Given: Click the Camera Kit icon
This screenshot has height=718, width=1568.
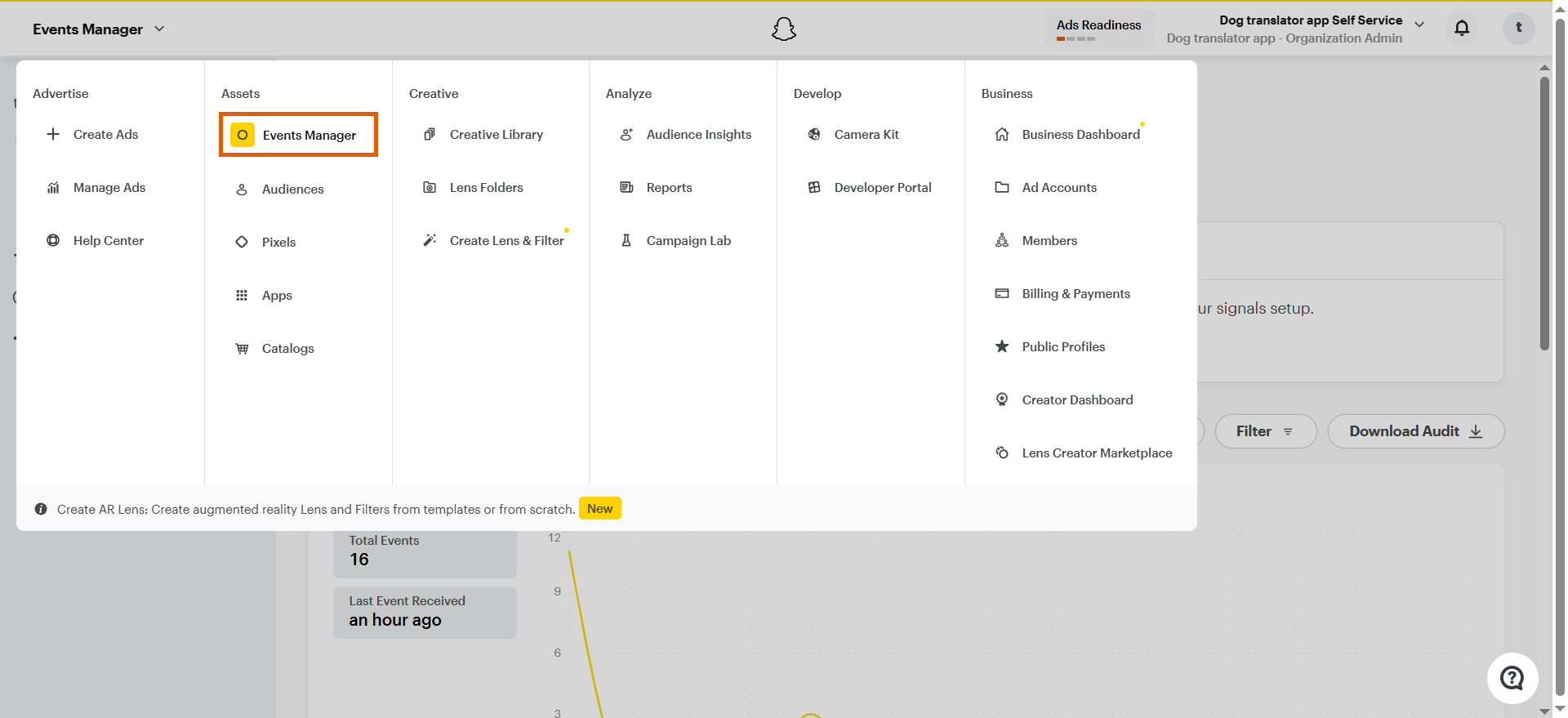Looking at the screenshot, I should coord(814,134).
